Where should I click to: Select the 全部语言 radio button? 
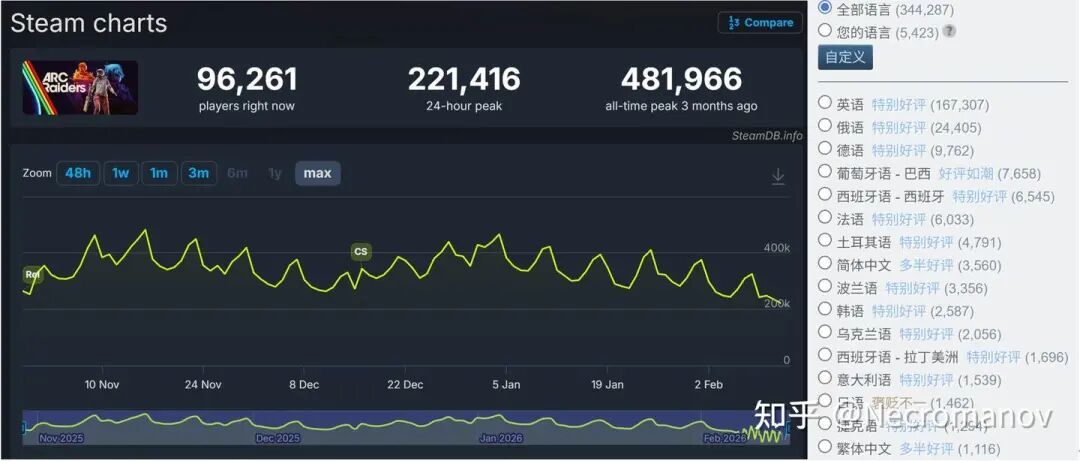[824, 8]
